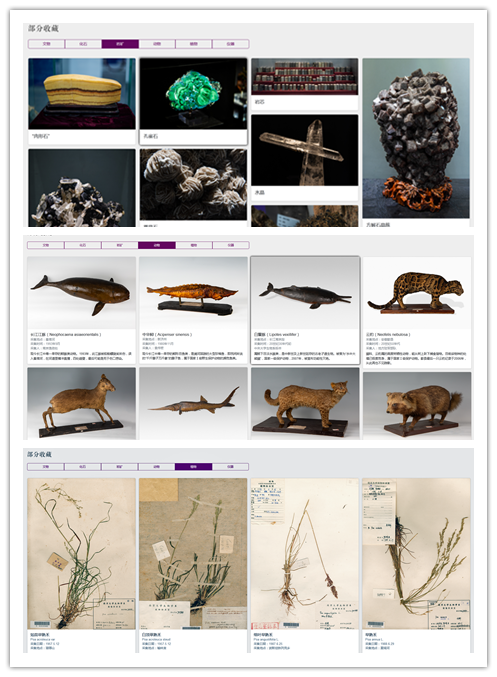Open the Lipotes vexillifer dolphin image

click(305, 293)
